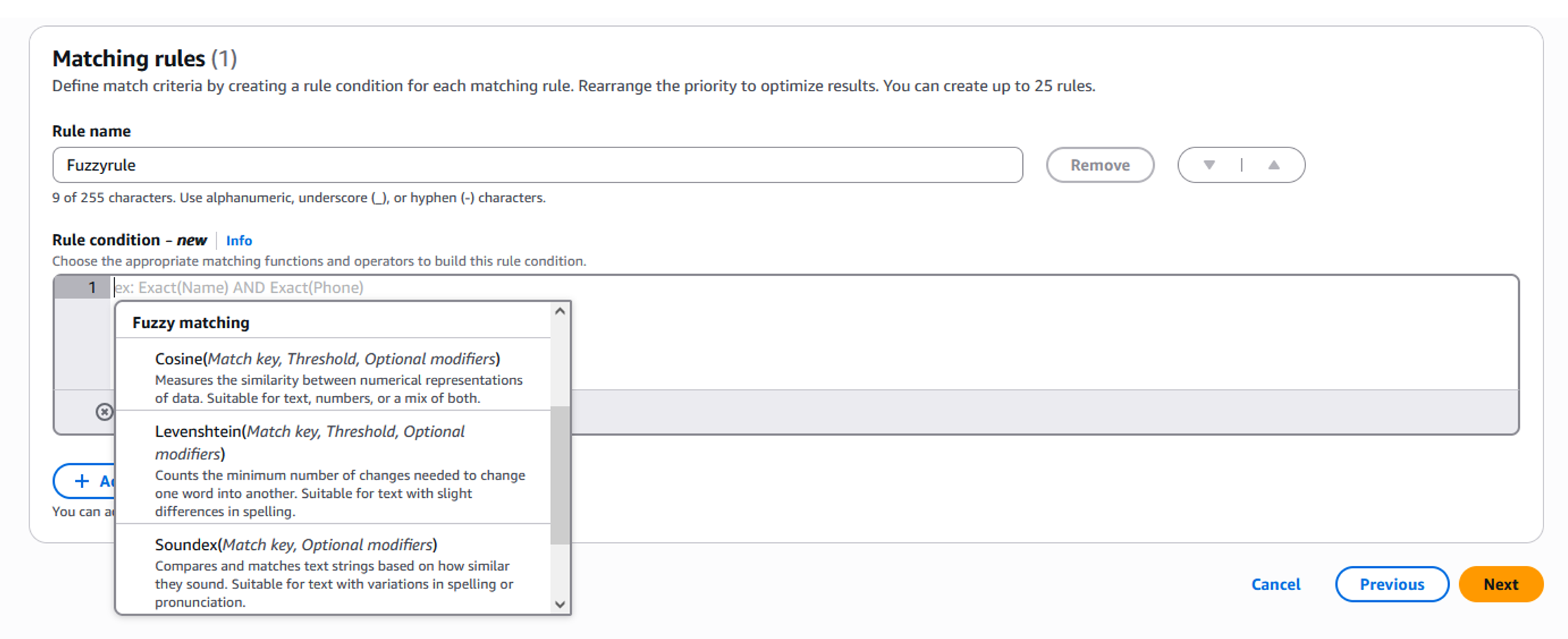Move Fuzzyrule priority down with arrow icon
The height and width of the screenshot is (639, 1568).
coord(1210,164)
